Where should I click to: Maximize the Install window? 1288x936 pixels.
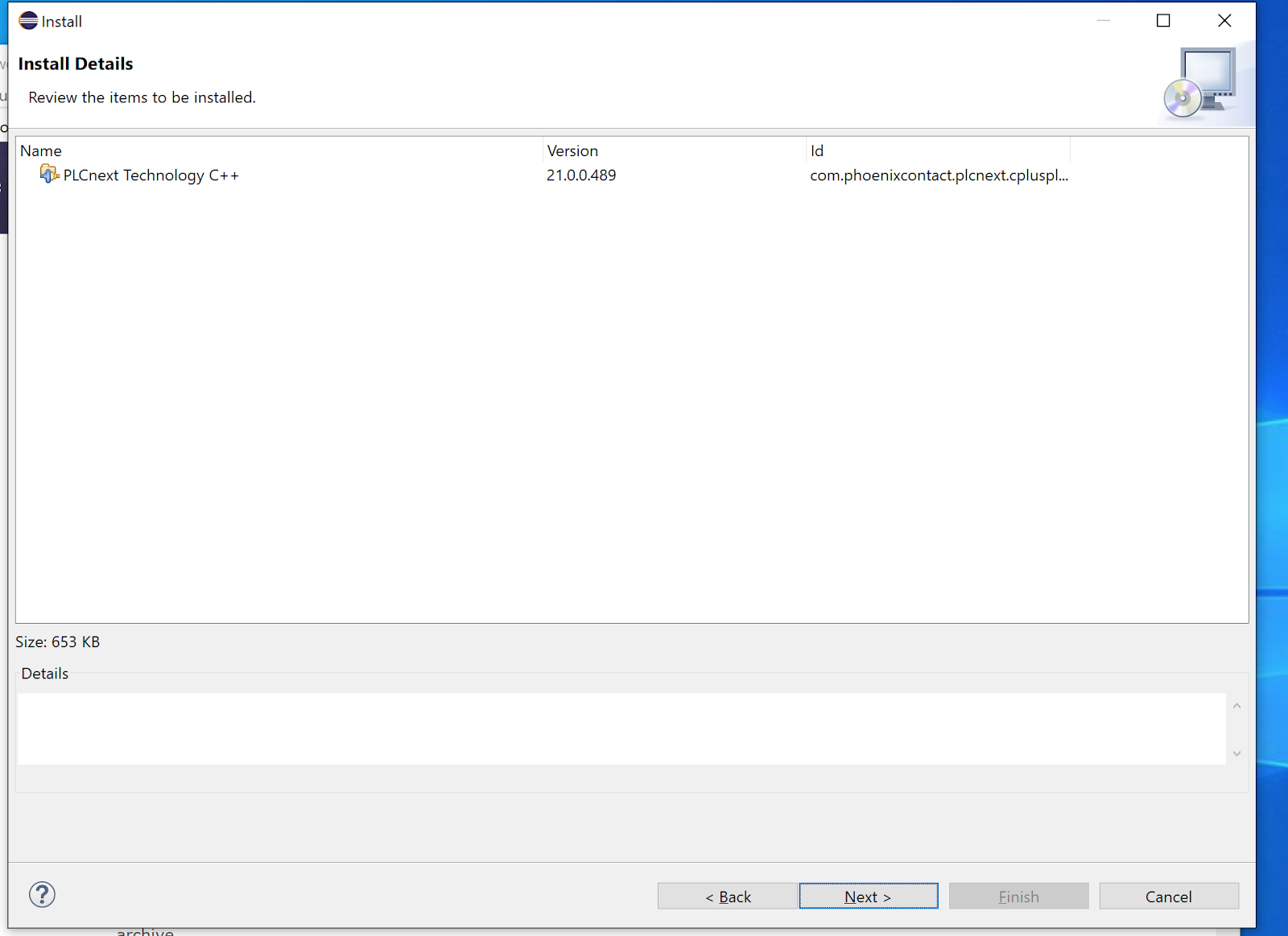[x=1163, y=21]
